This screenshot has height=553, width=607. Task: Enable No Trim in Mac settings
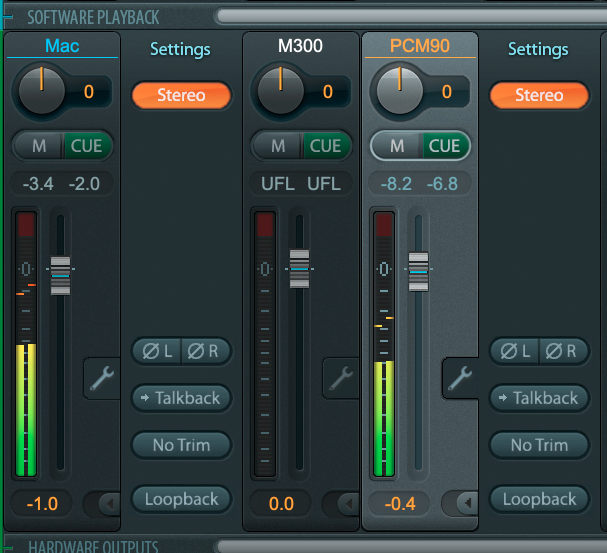point(181,445)
